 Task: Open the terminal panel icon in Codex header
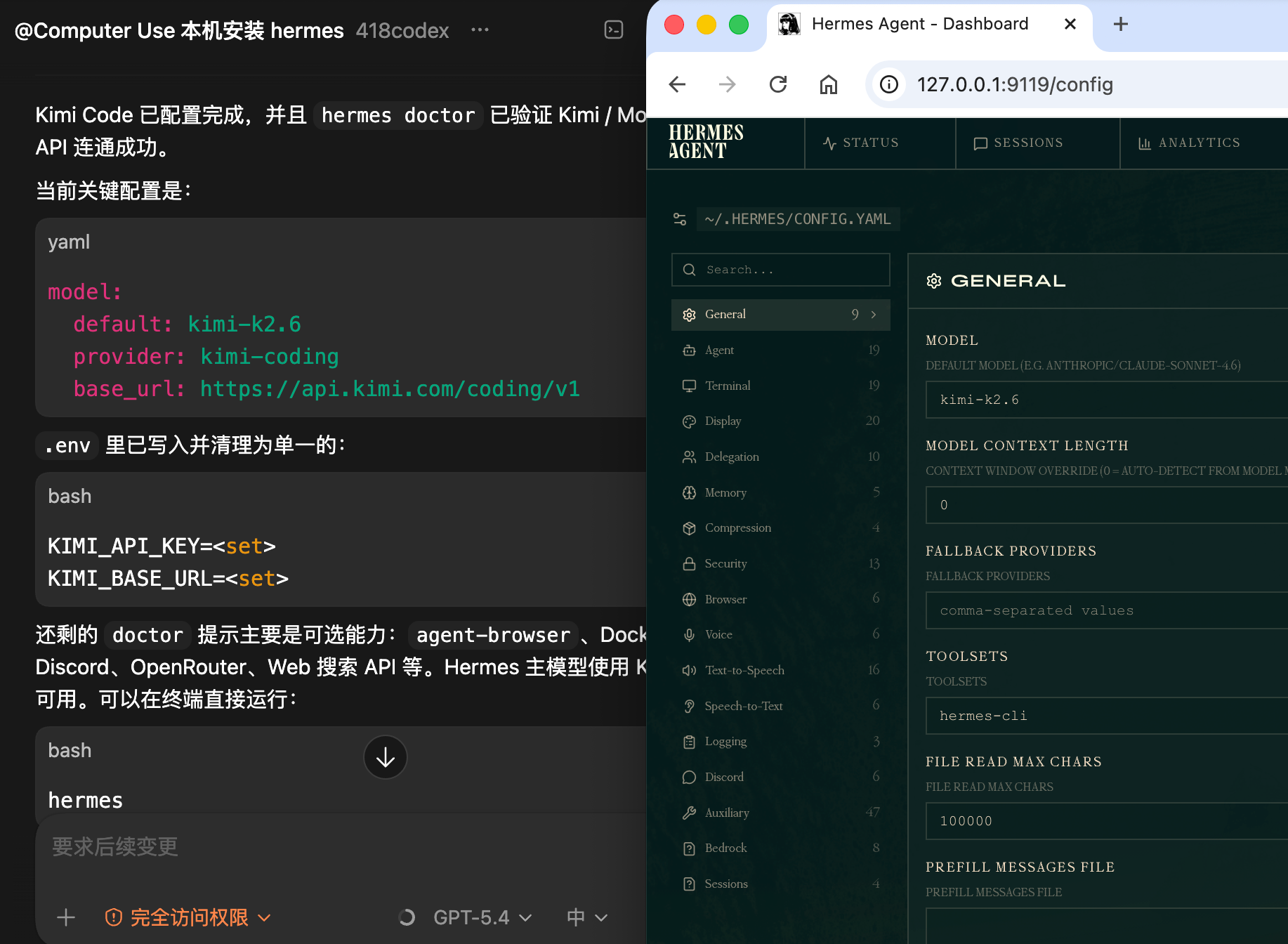tap(614, 29)
